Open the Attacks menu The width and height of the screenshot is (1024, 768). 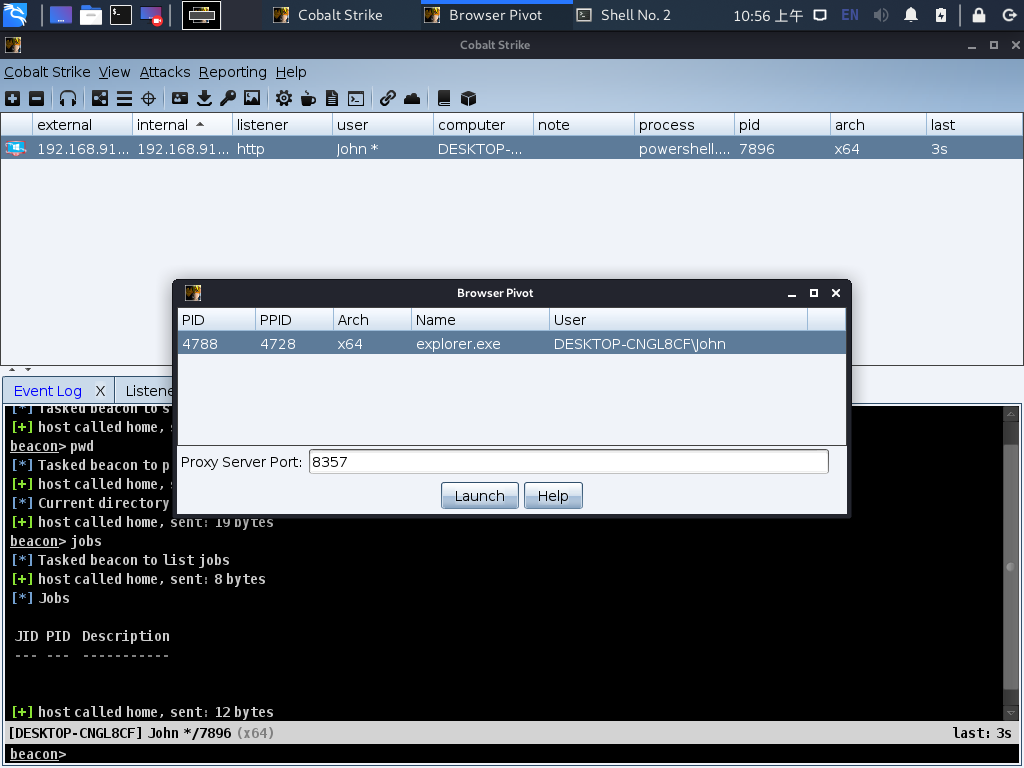[164, 72]
